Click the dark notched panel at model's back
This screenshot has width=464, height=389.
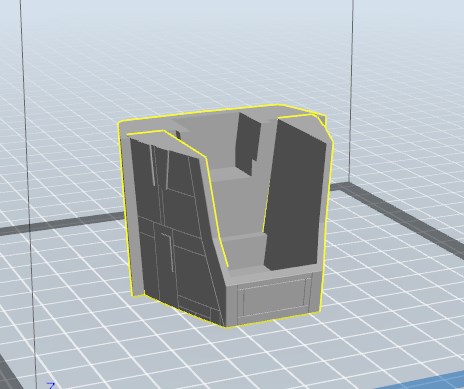(248, 143)
